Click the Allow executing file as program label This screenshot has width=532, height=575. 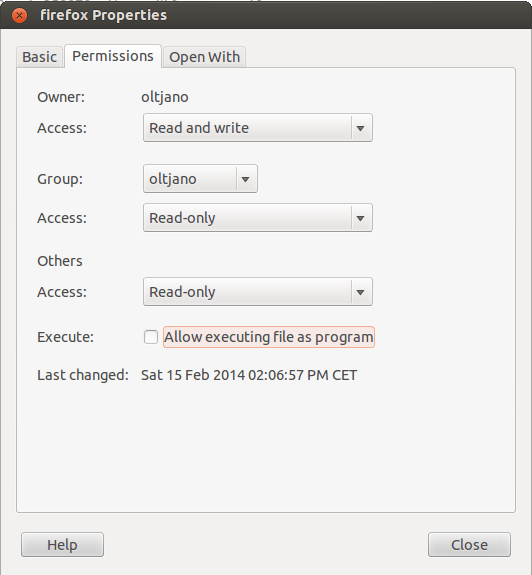coord(269,337)
